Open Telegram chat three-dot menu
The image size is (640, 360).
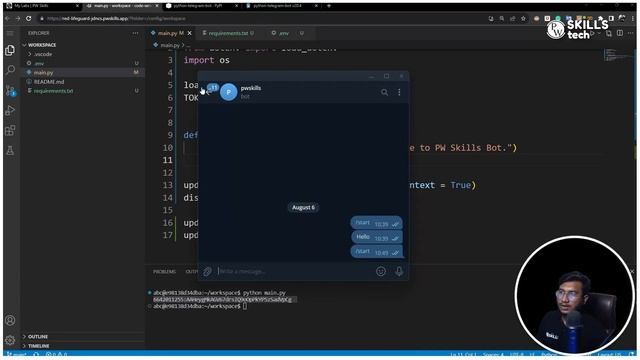[x=399, y=92]
